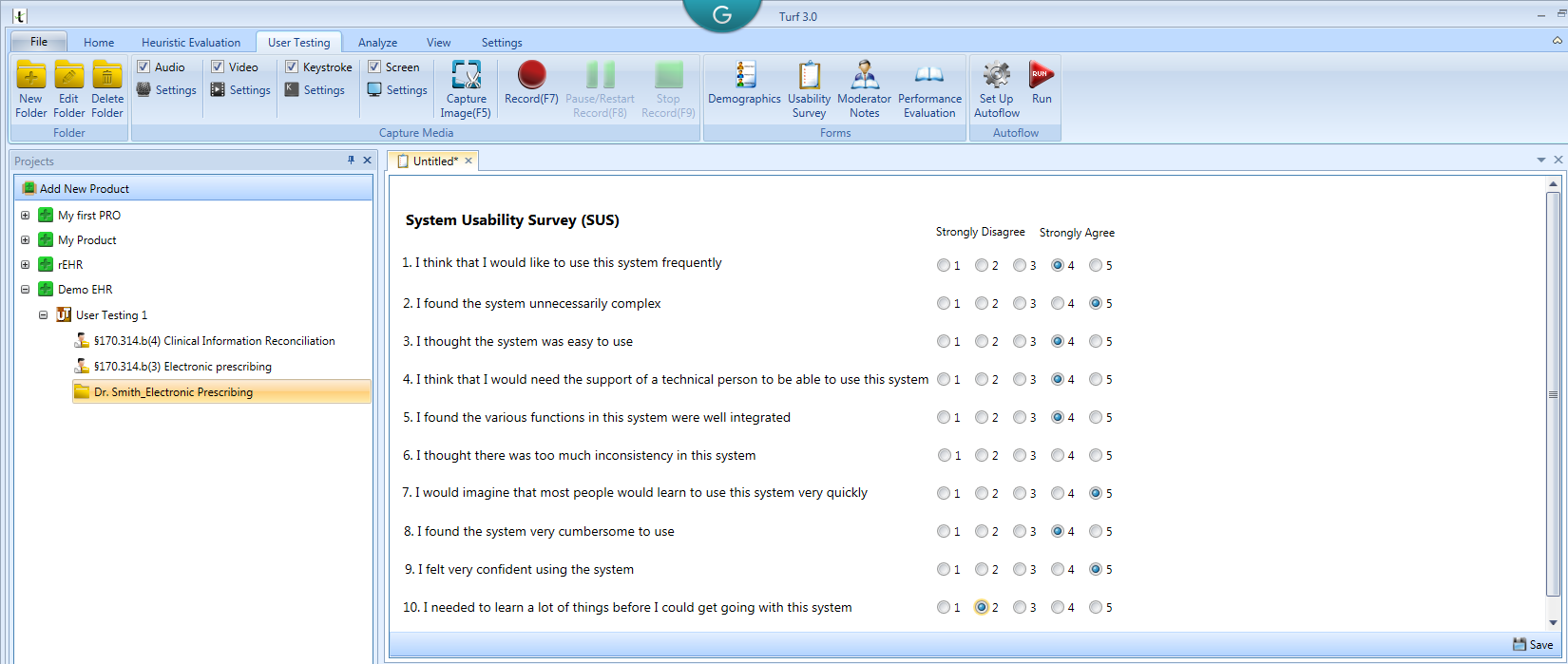Click Add New Product
Image resolution: width=1568 pixels, height=664 pixels.
[x=84, y=189]
